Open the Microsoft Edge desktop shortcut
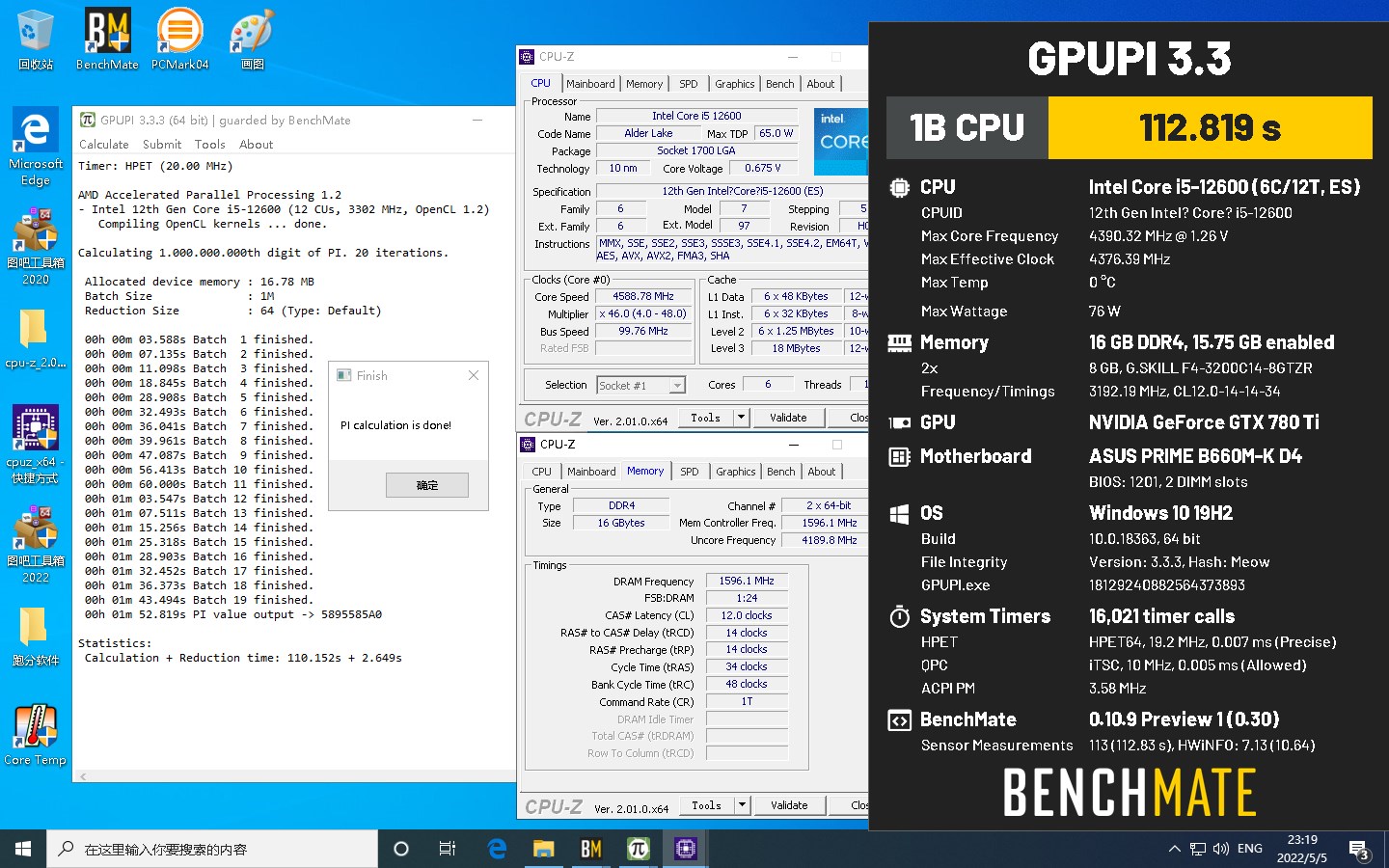Screen dimensions: 1389x868 pyautogui.click(x=36, y=147)
